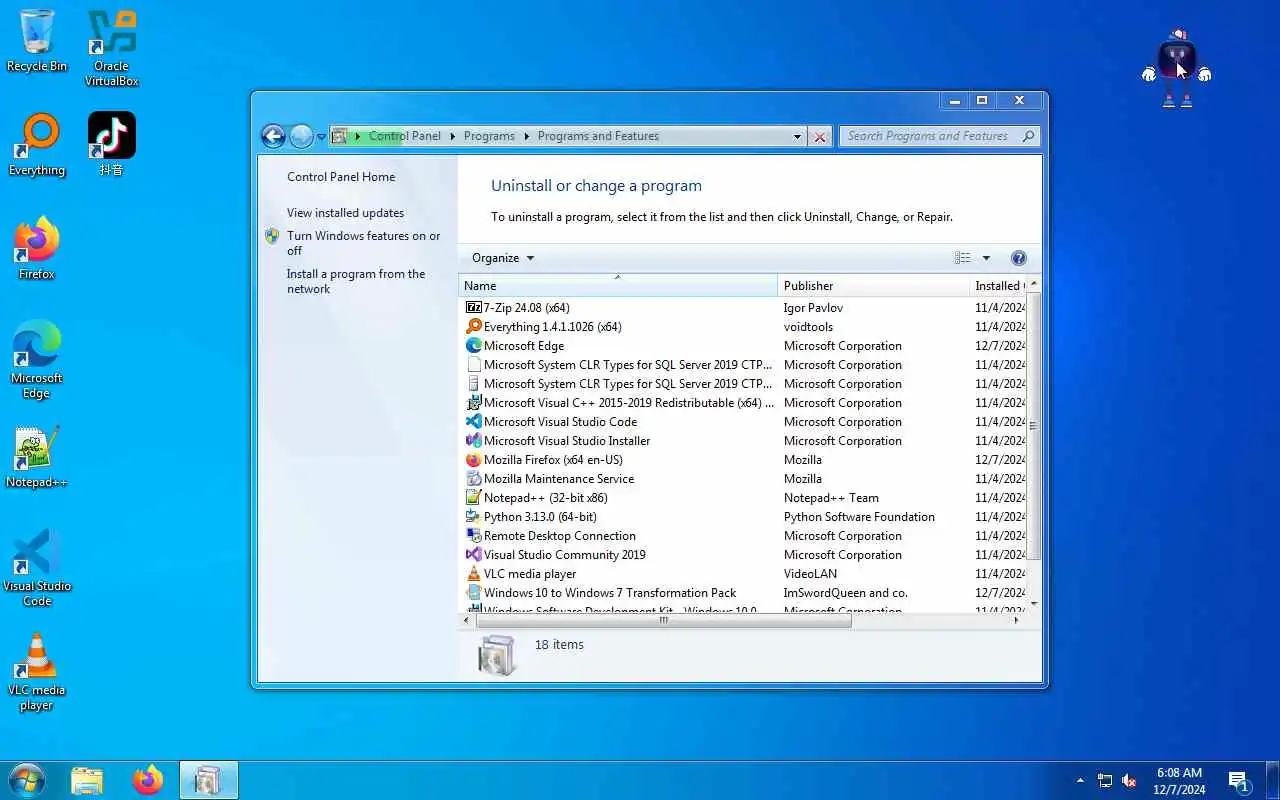Select Microsoft Edge desktop shortcut
Image resolution: width=1280 pixels, height=800 pixels.
(x=37, y=360)
